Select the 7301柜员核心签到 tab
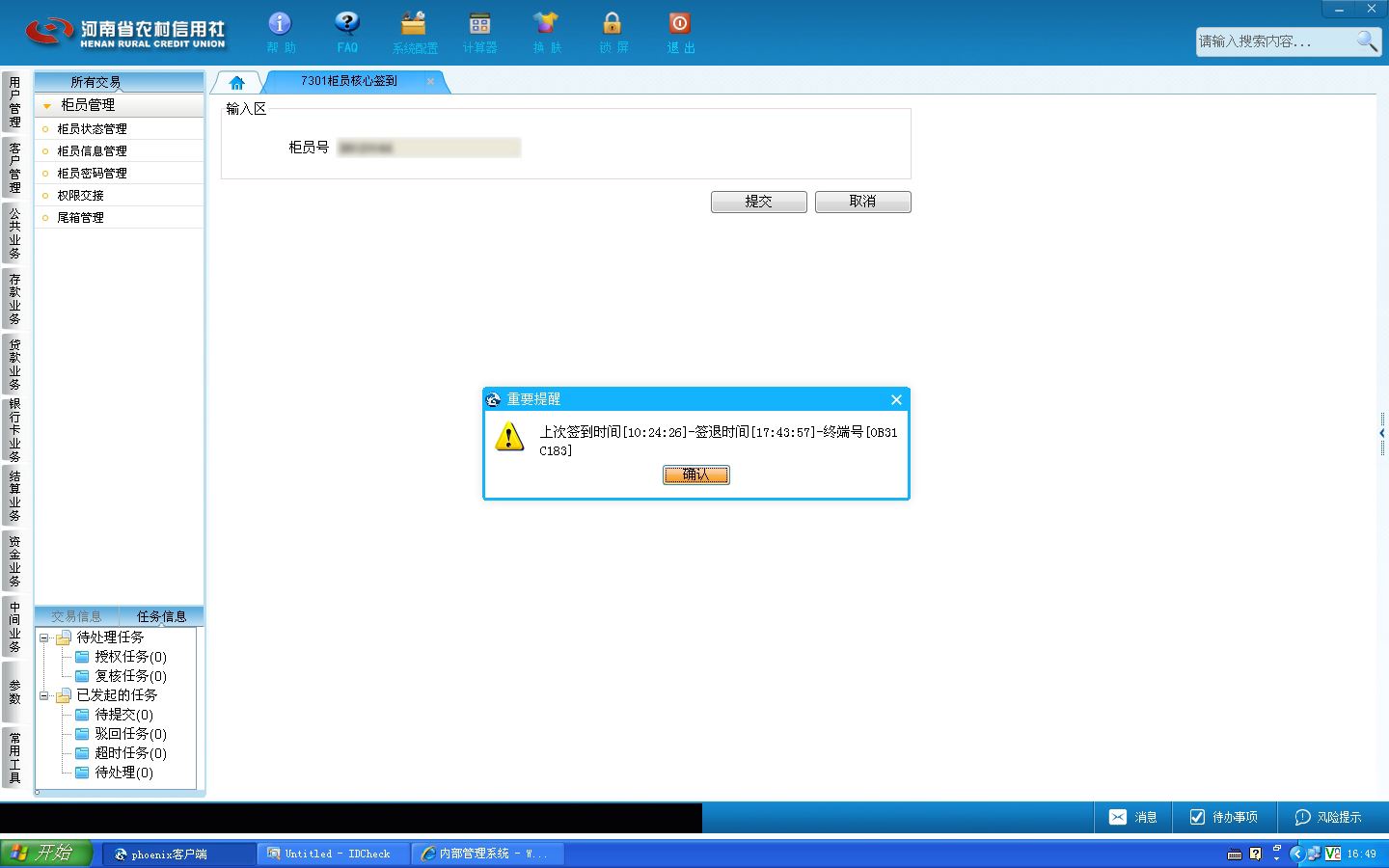The image size is (1389, 868). point(349,81)
